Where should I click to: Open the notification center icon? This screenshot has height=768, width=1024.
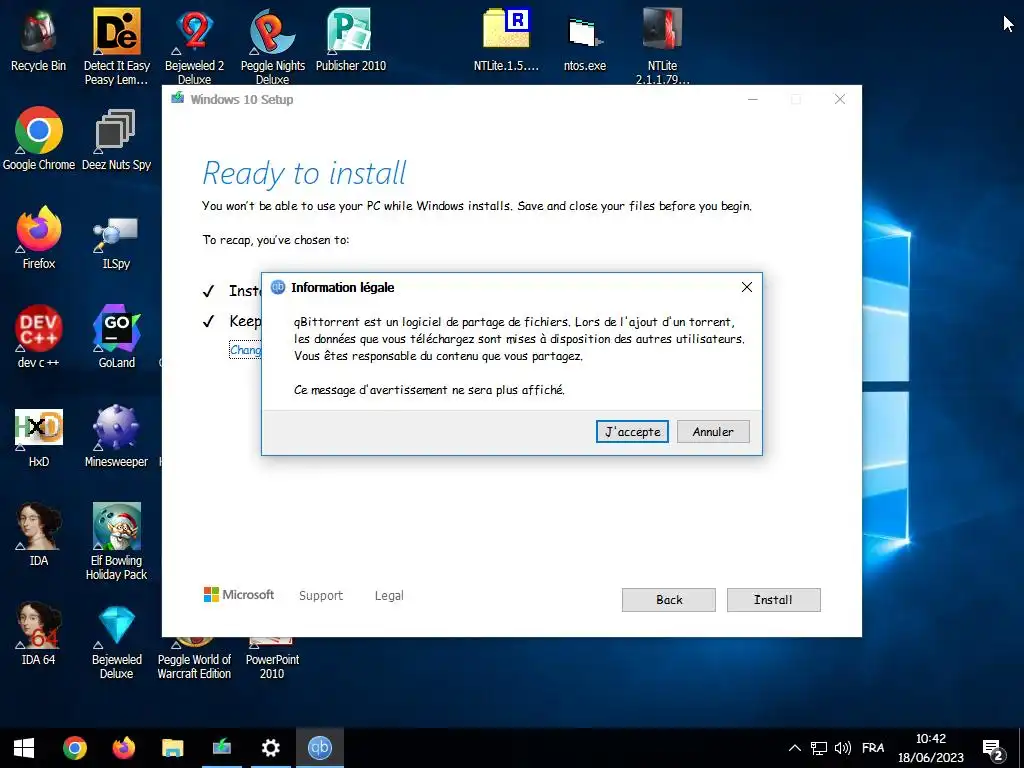pos(993,748)
